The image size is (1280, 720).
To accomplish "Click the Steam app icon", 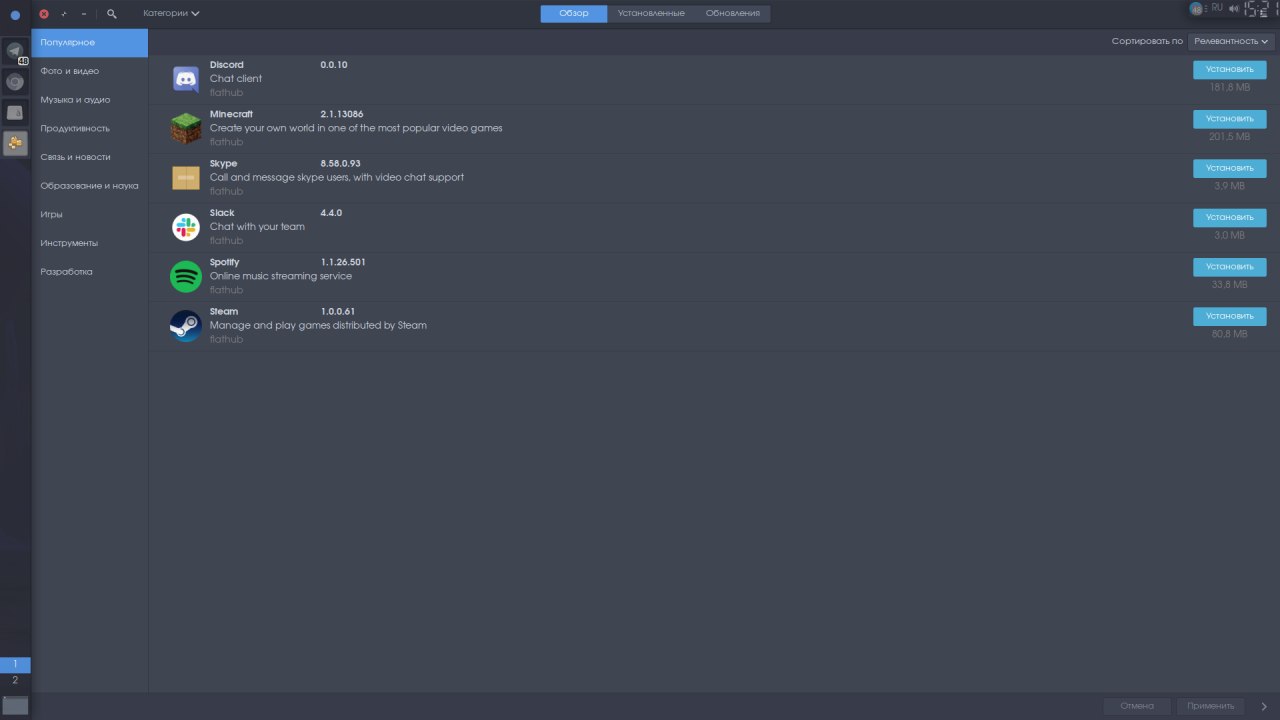I will tap(186, 325).
